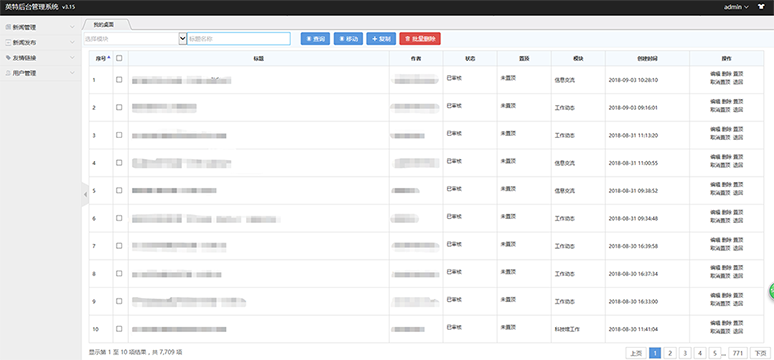Click the green floating icon at right edge
774x360 pixels.
point(771,291)
